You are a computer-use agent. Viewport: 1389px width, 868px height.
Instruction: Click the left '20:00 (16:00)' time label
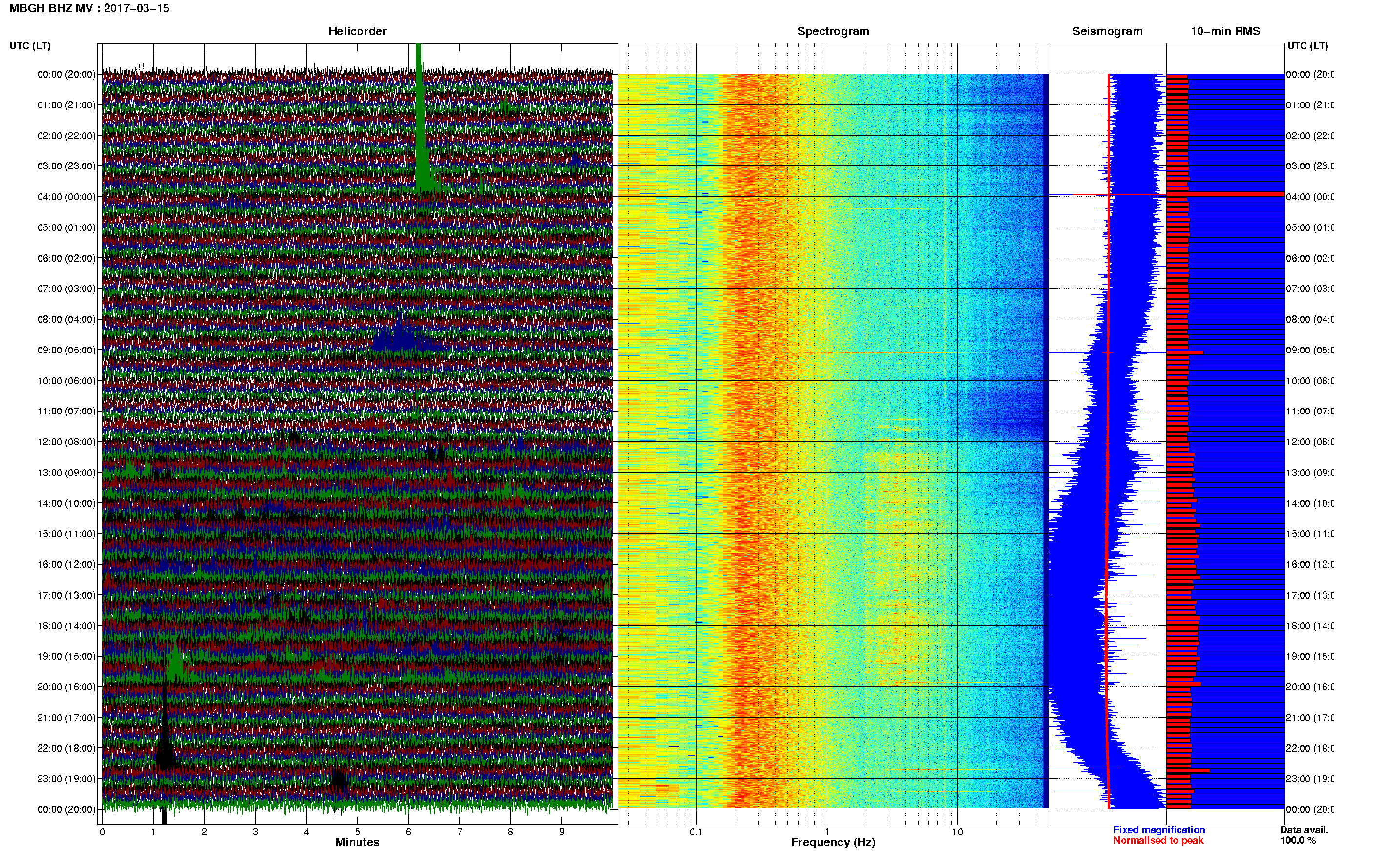point(66,687)
